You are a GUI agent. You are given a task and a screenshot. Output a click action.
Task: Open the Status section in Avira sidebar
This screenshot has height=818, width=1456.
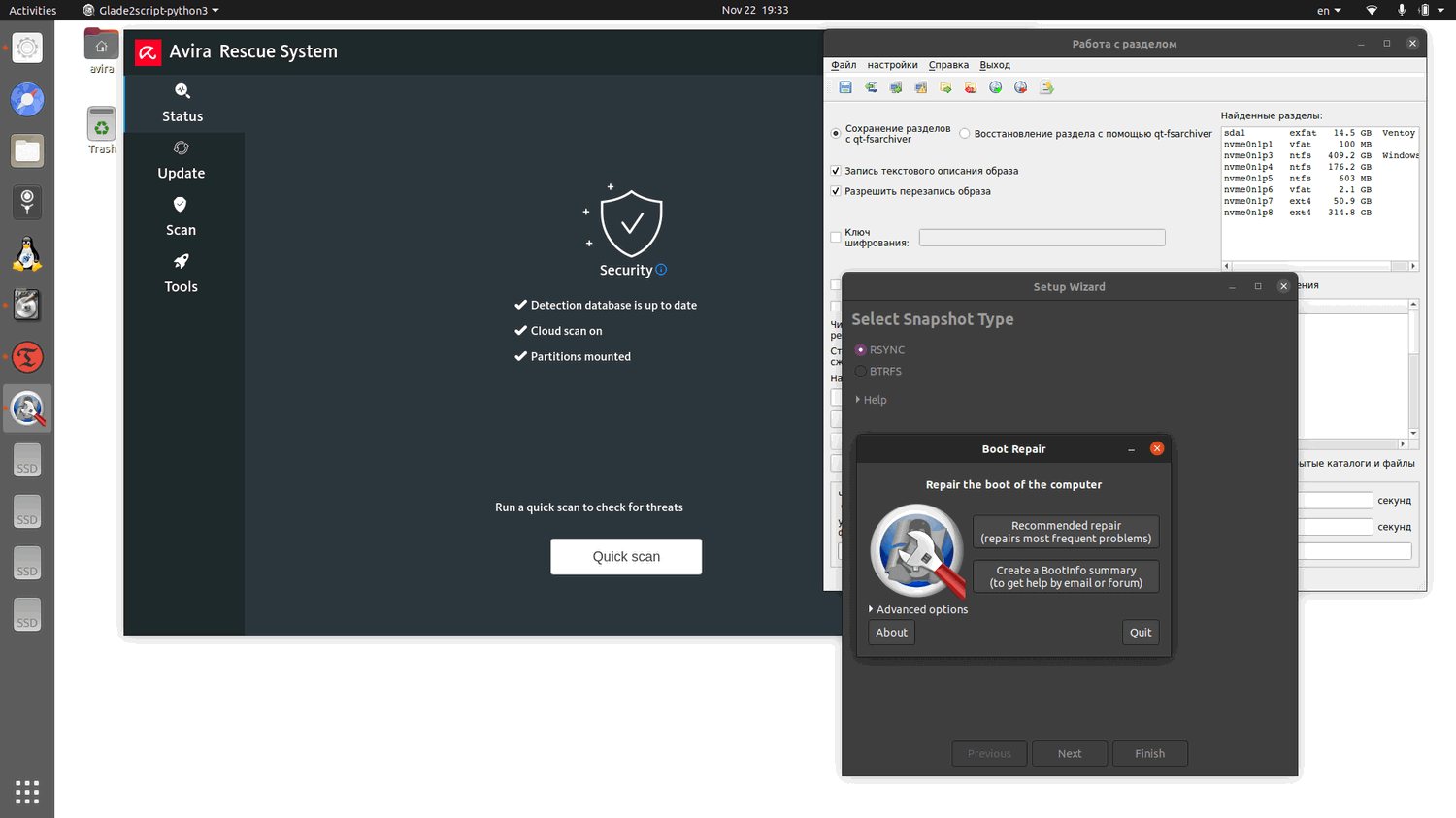tap(182, 104)
